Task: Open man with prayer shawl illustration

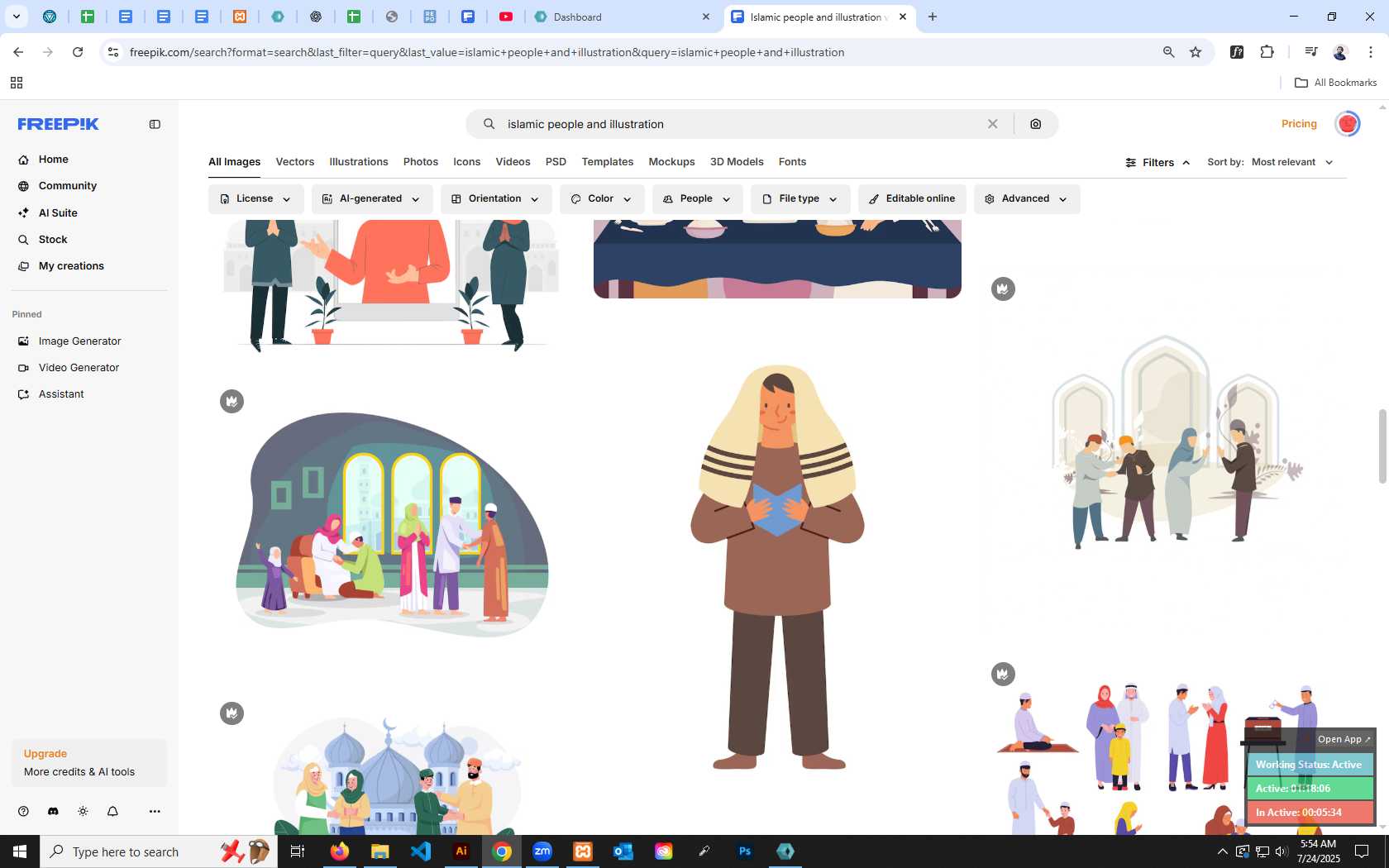Action: [x=777, y=567]
